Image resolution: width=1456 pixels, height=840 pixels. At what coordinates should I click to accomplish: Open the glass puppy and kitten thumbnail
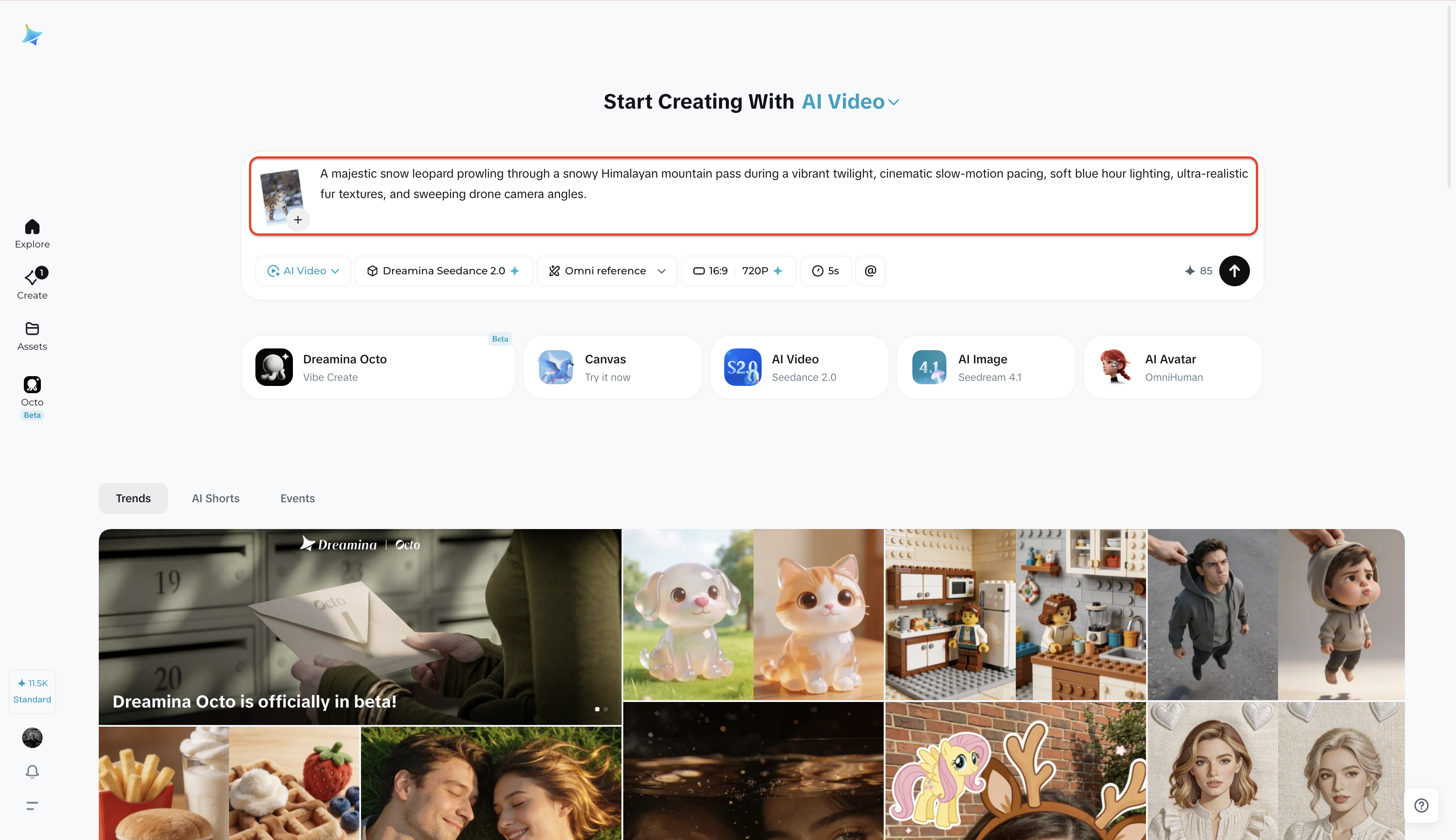point(753,614)
